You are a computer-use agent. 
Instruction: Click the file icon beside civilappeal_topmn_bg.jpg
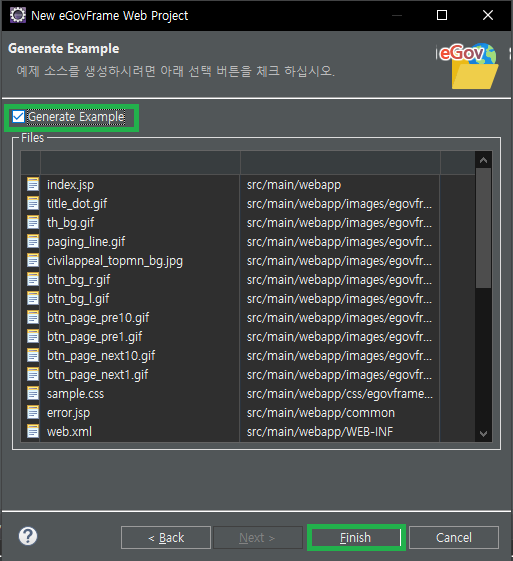[x=33, y=260]
